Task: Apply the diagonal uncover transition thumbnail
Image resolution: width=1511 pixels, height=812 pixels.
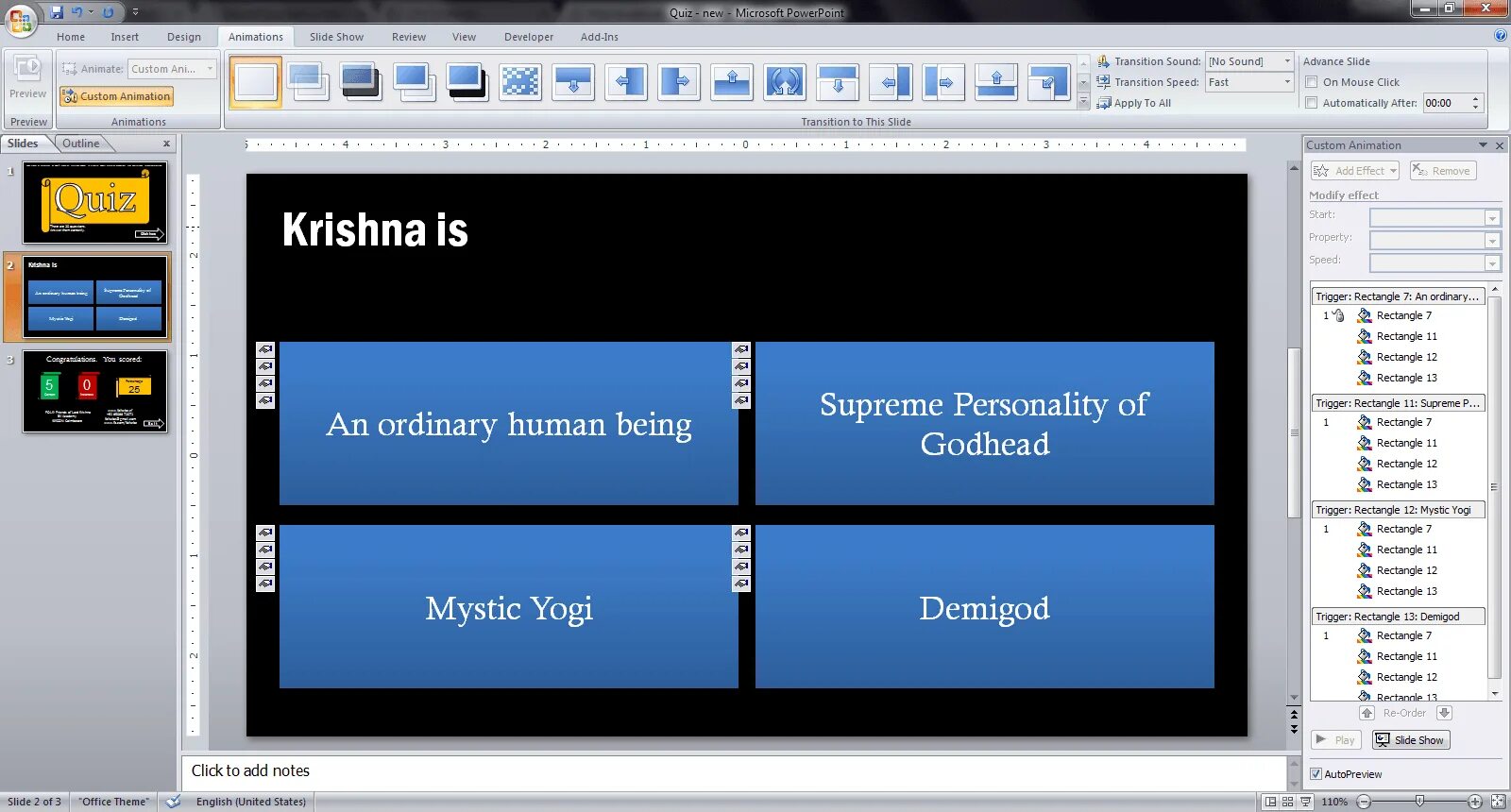Action: point(1048,82)
